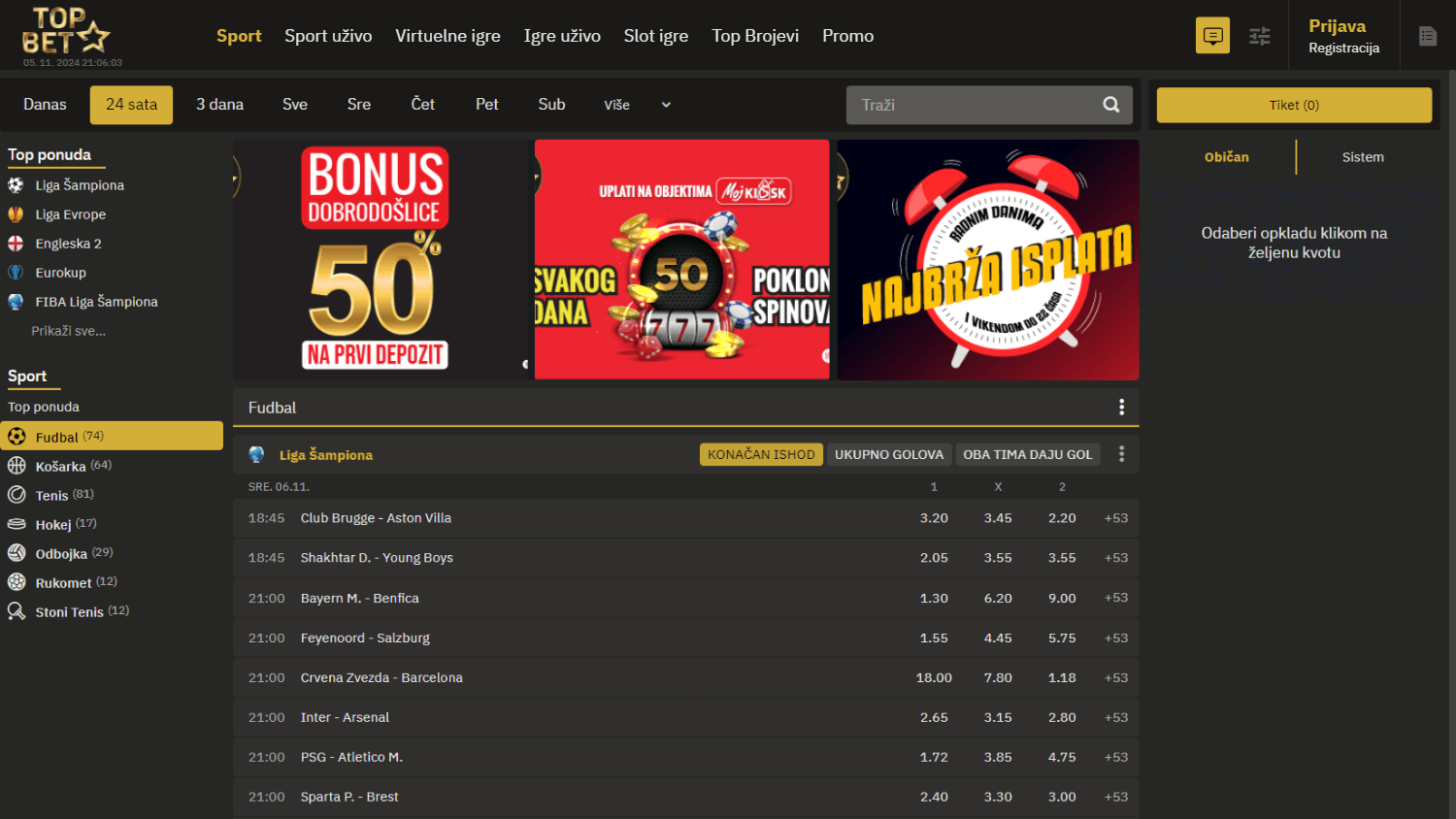Click the FIBA Liga Šampiona globe icon
Viewport: 1456px width, 819px height.
16,302
